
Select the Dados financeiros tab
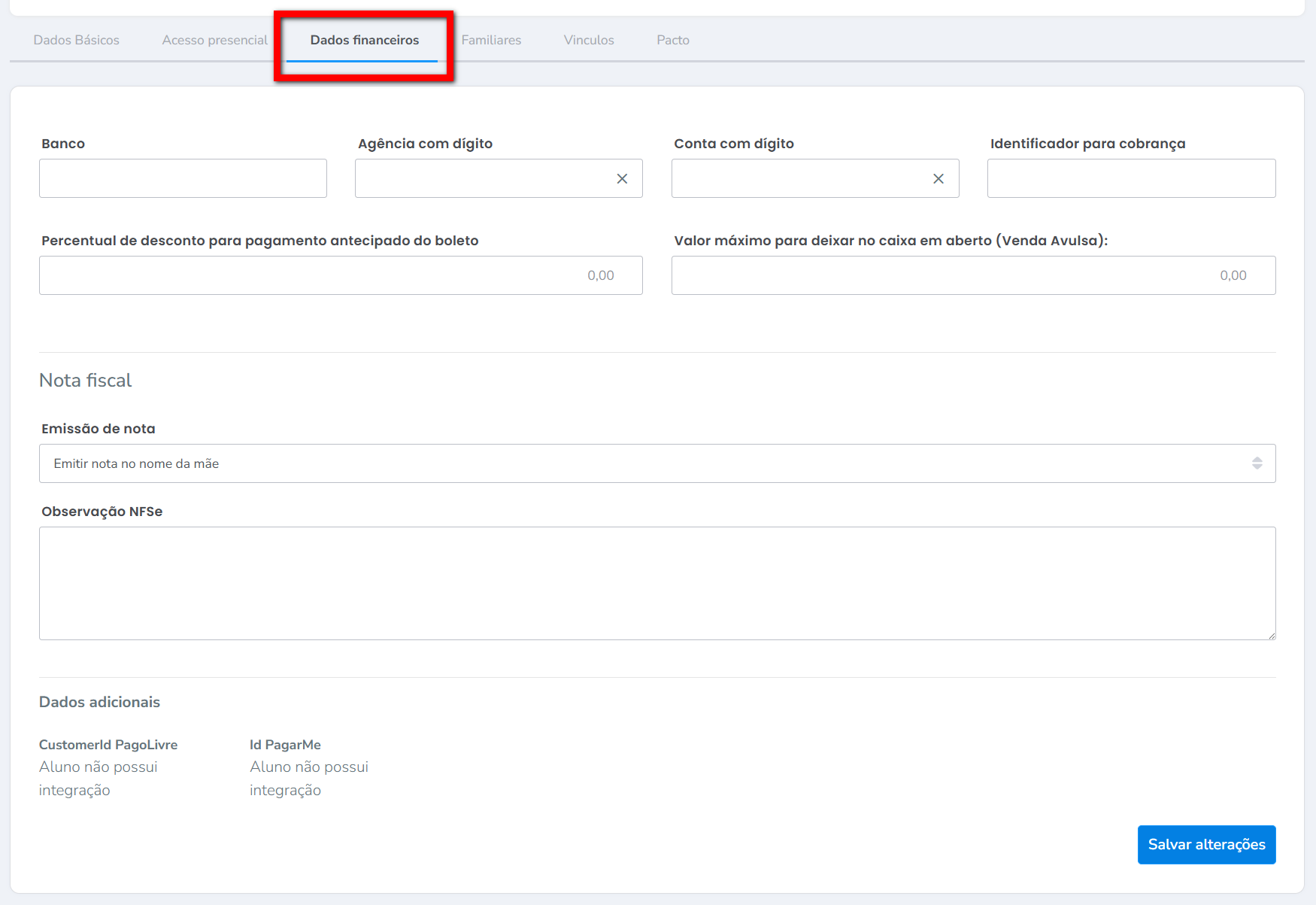(x=364, y=40)
